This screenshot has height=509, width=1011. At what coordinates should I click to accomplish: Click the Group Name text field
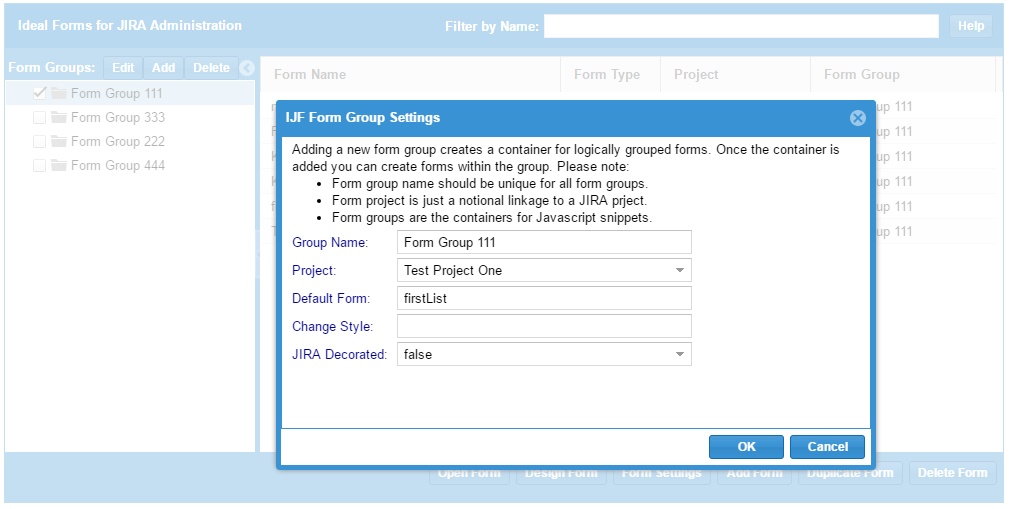[x=544, y=242]
